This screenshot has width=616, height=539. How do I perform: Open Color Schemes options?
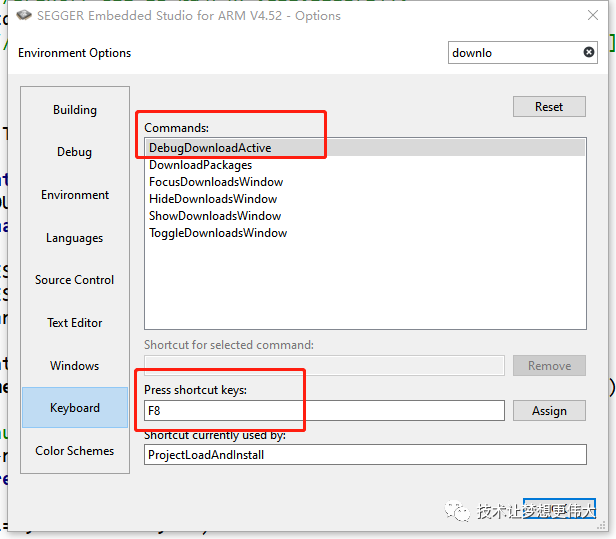75,451
